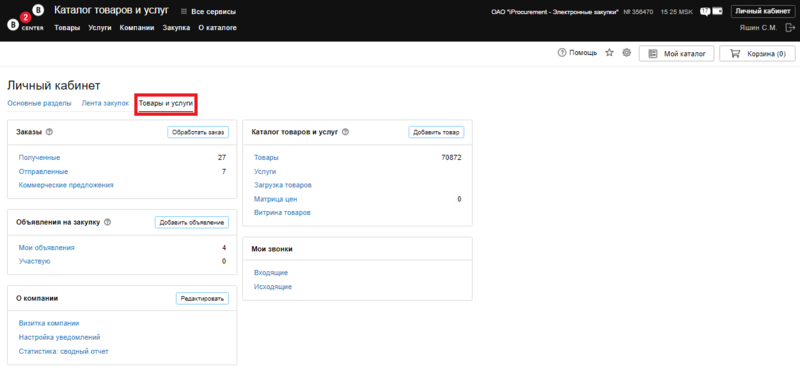Image resolution: width=800 pixels, height=371 pixels.
Task: Click help icon next to Объявления на закупку
Action: click(108, 222)
